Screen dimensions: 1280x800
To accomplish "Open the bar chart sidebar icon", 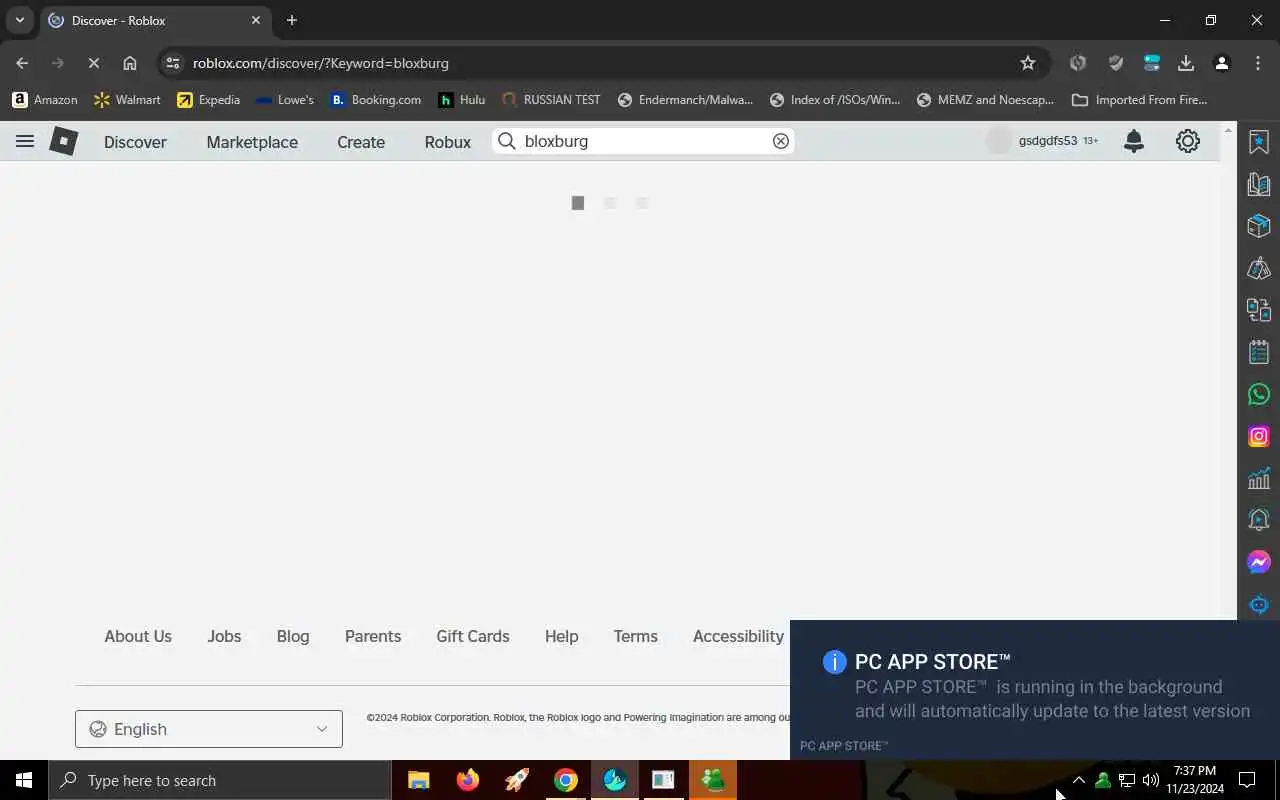I will pos(1259,478).
